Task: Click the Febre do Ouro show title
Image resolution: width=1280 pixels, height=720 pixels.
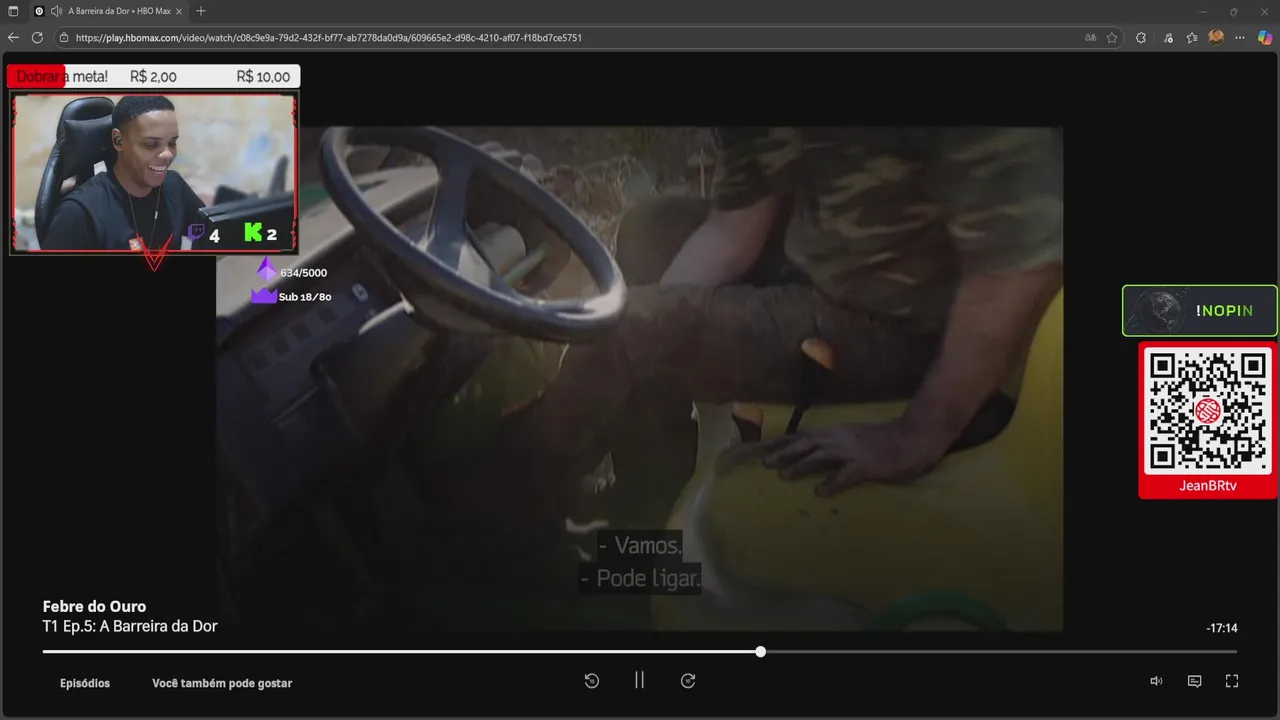Action: click(x=94, y=606)
